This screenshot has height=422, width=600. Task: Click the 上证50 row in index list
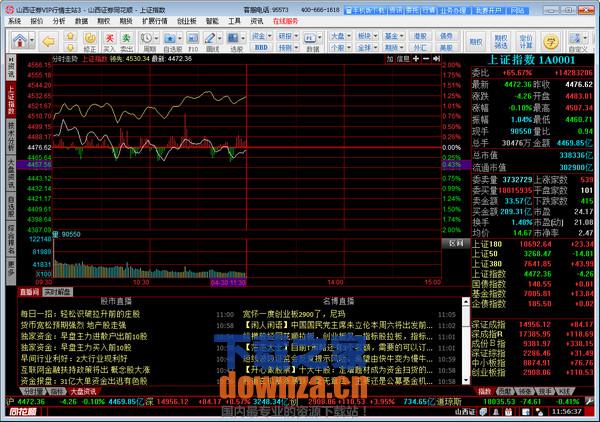pos(532,254)
